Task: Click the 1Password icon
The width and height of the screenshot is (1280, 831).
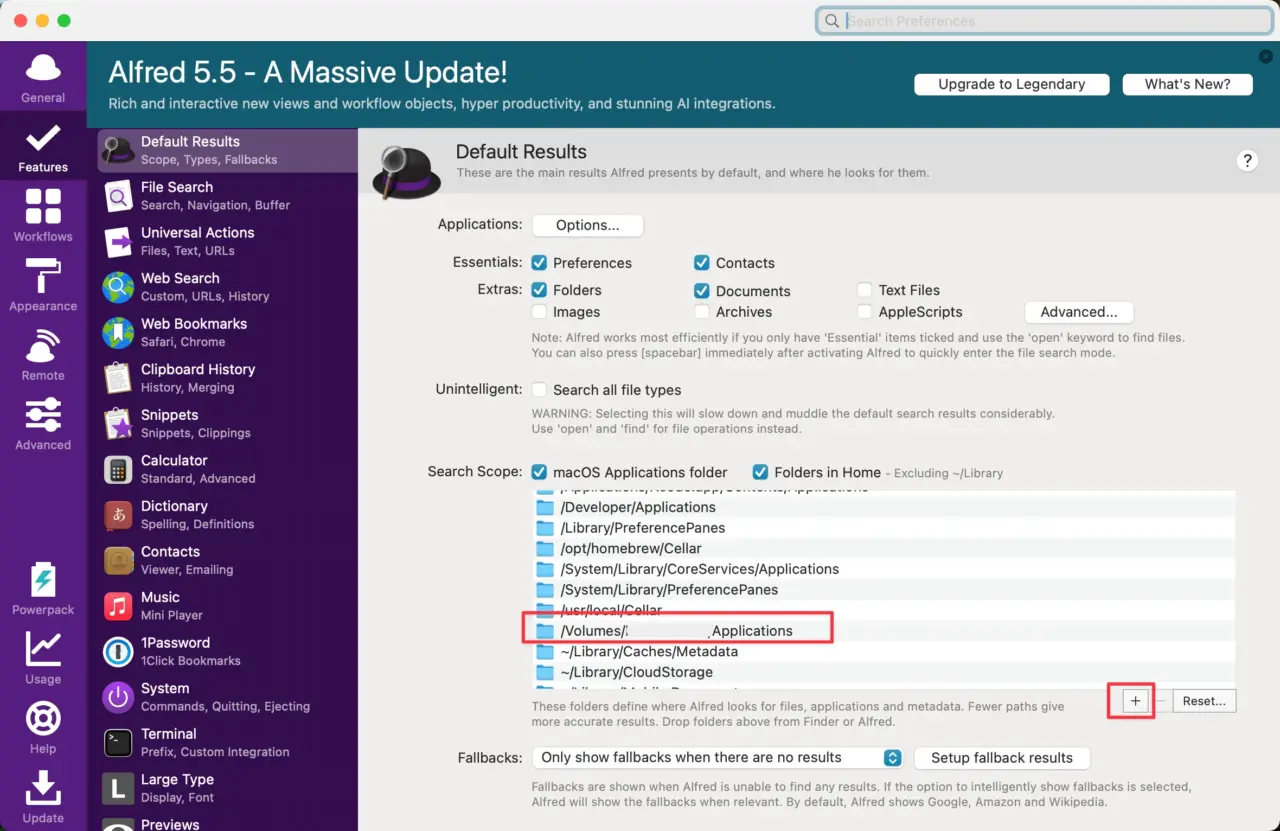Action: [x=118, y=652]
